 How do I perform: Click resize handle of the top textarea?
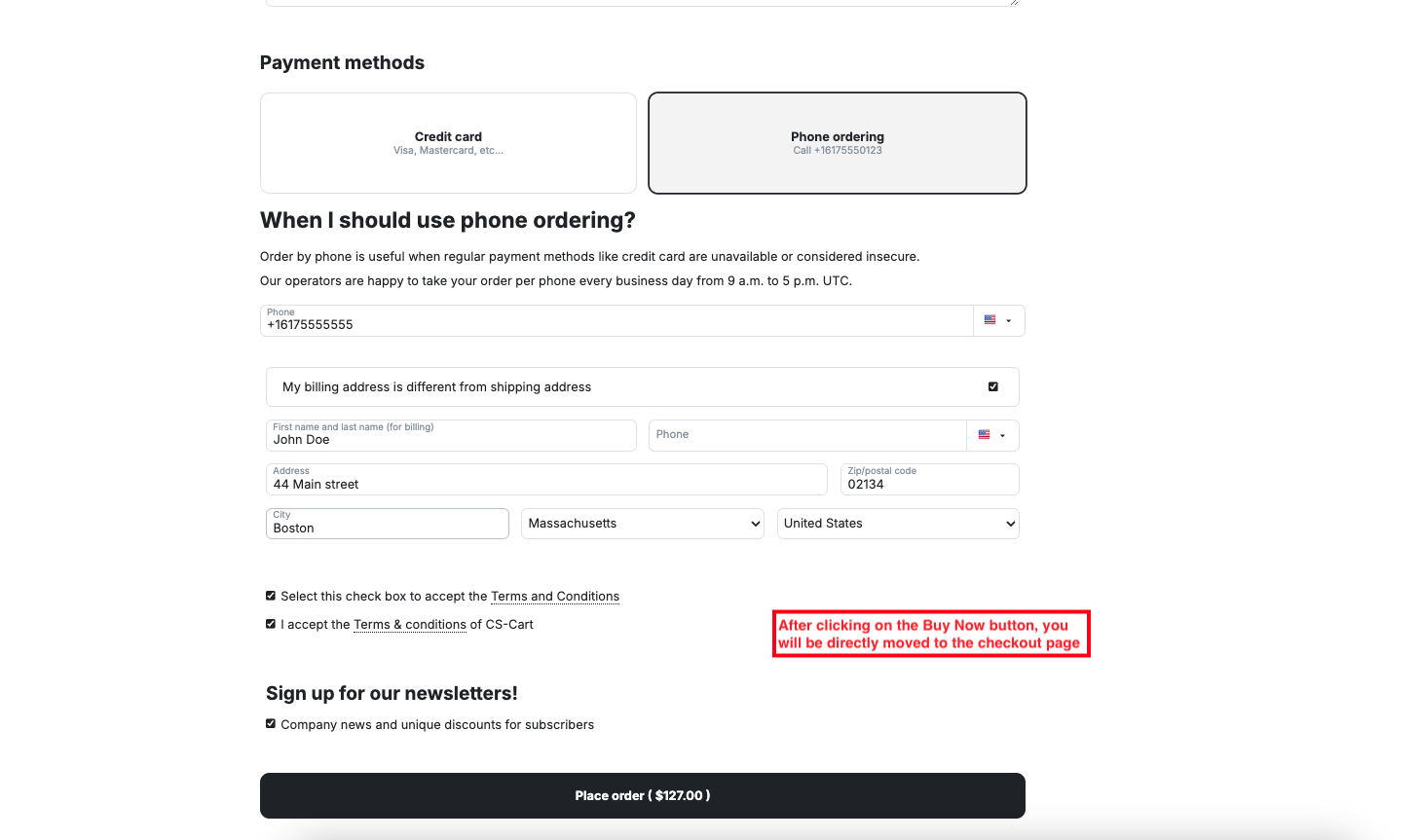tap(1014, 3)
